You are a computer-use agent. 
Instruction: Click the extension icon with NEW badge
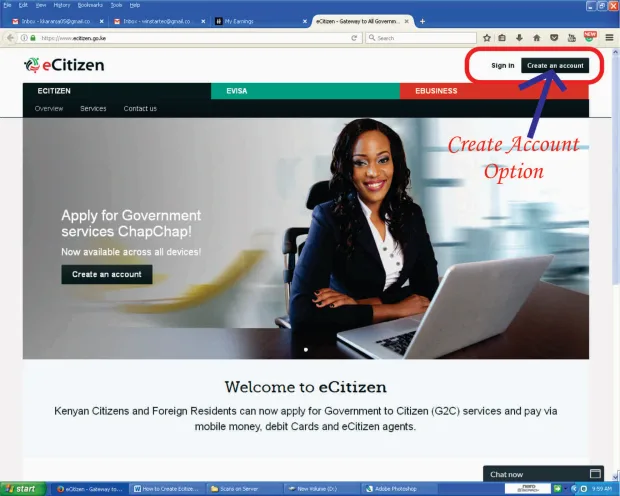[590, 37]
